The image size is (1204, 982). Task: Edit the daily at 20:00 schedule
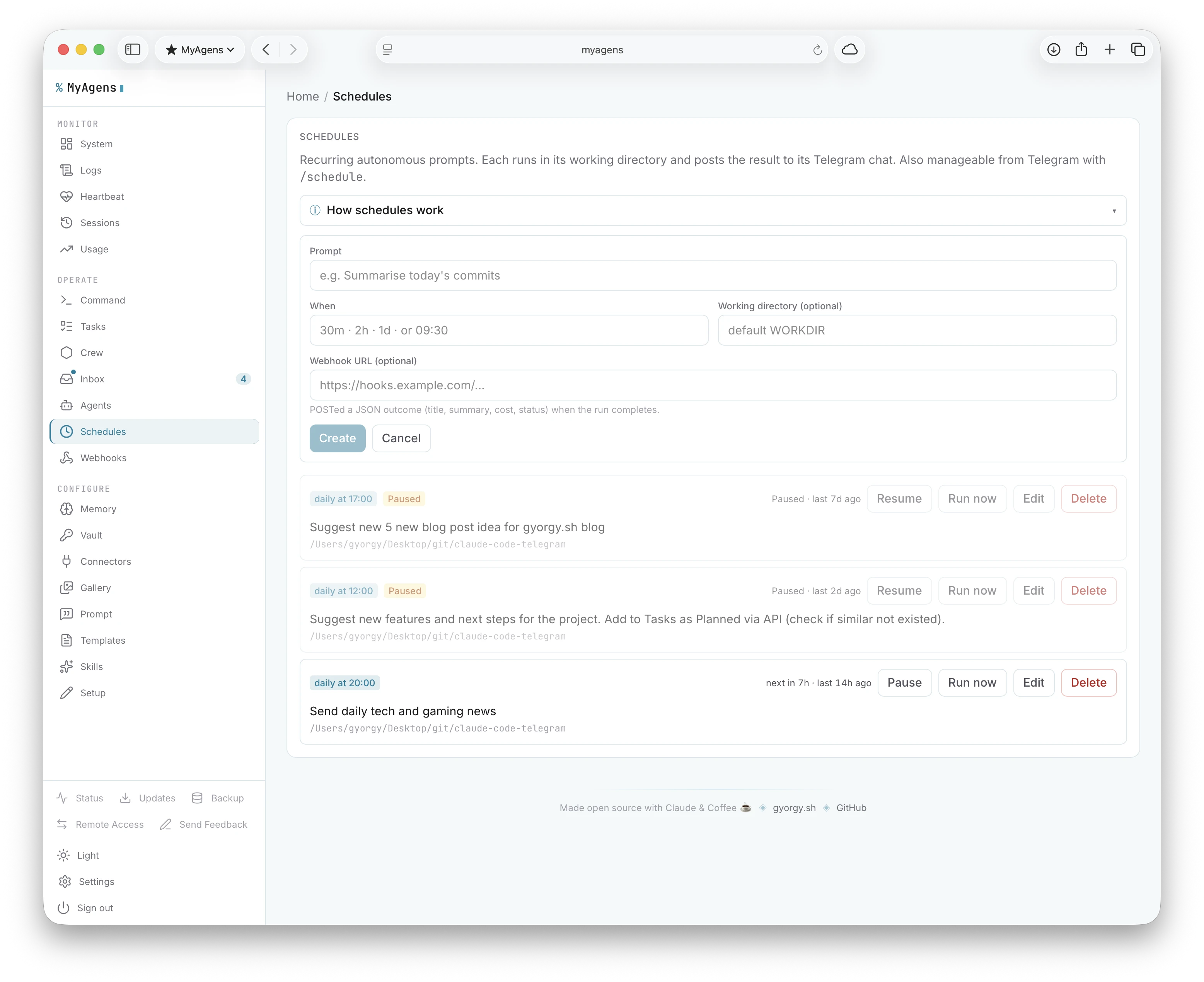click(x=1033, y=683)
